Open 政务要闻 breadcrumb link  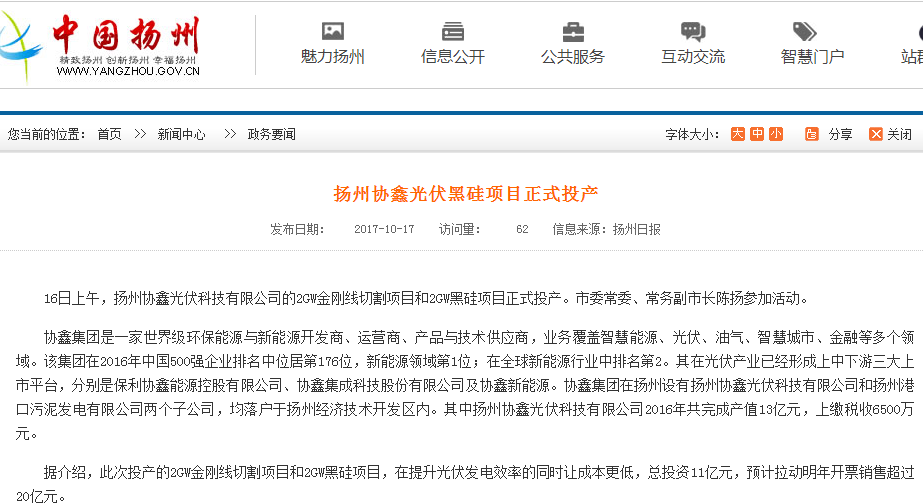[271, 134]
